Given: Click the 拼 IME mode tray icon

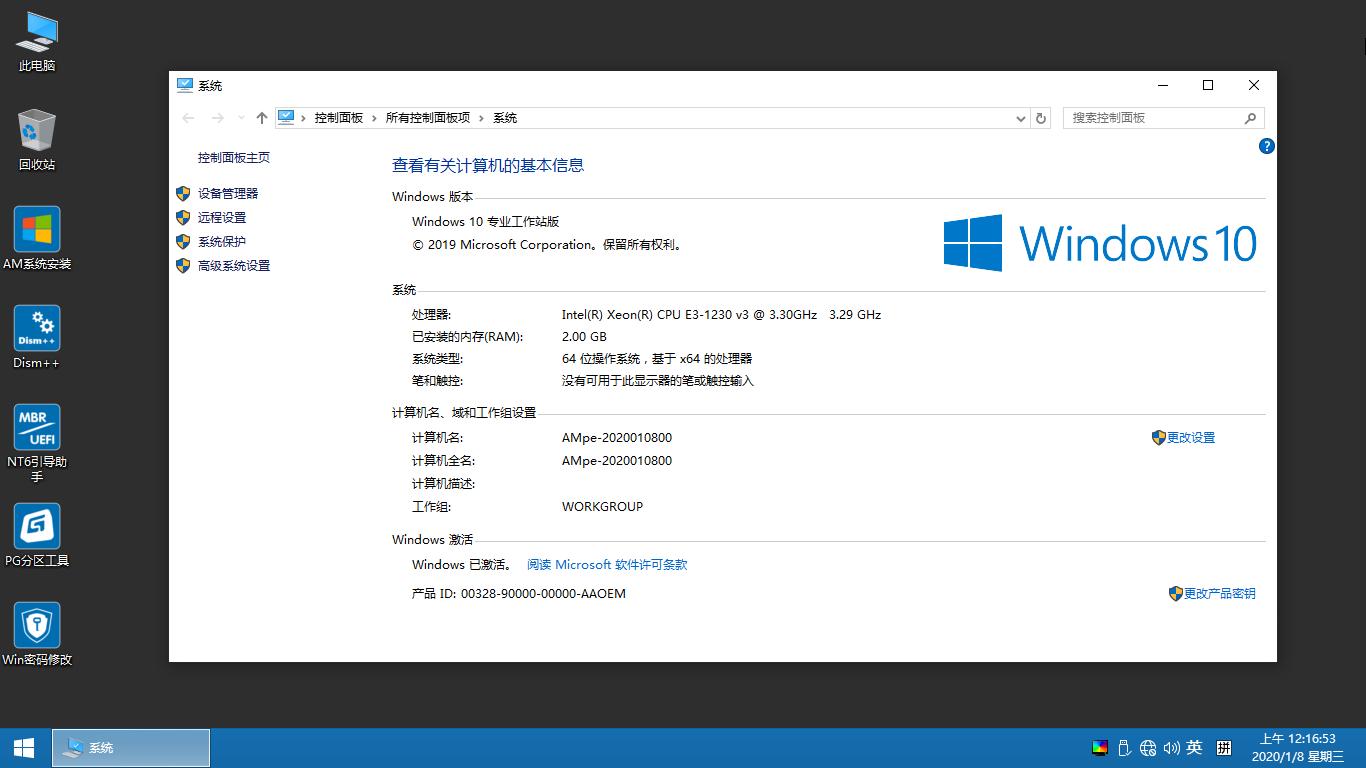Looking at the screenshot, I should pos(1224,747).
